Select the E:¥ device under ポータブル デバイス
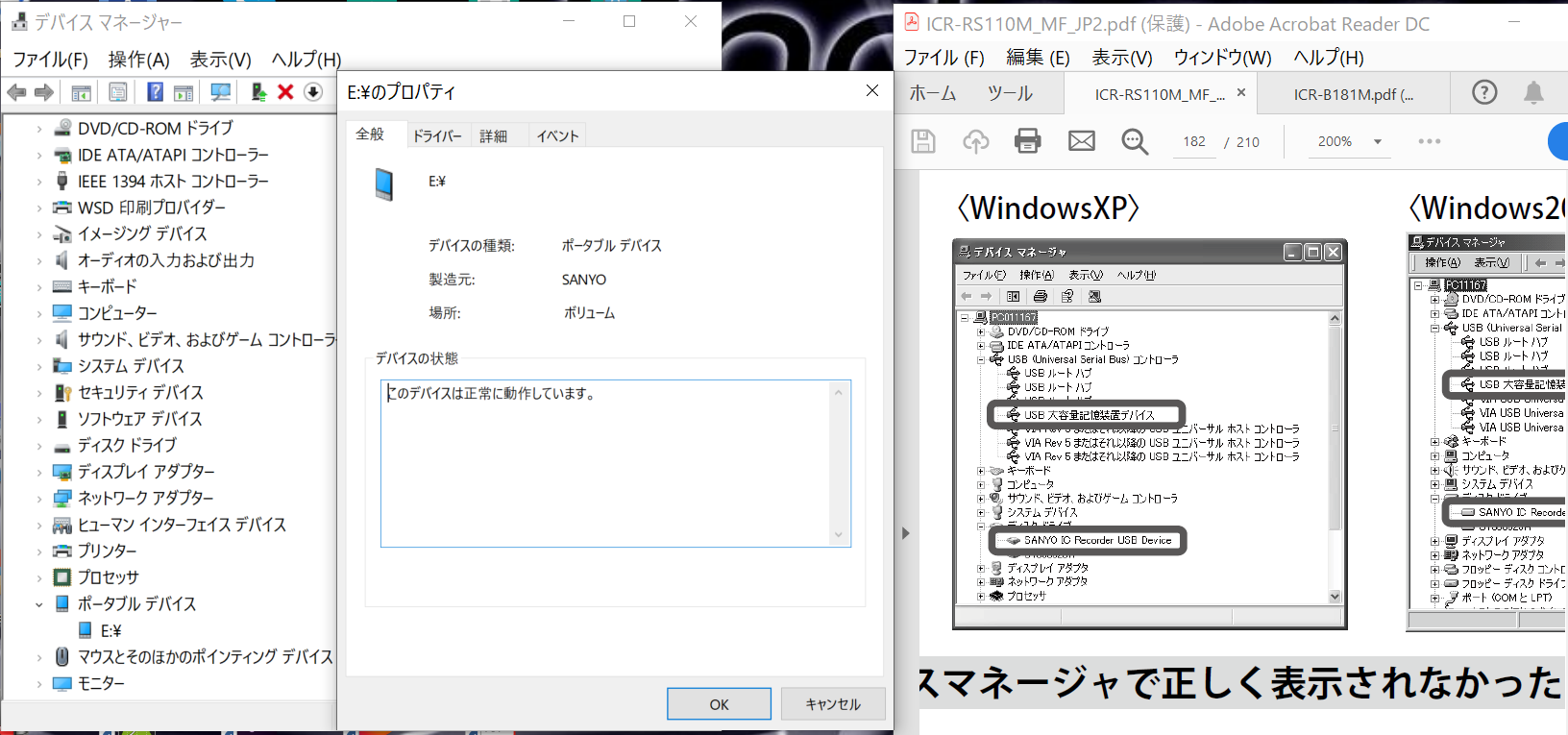Viewport: 1568px width, 735px height. (111, 631)
